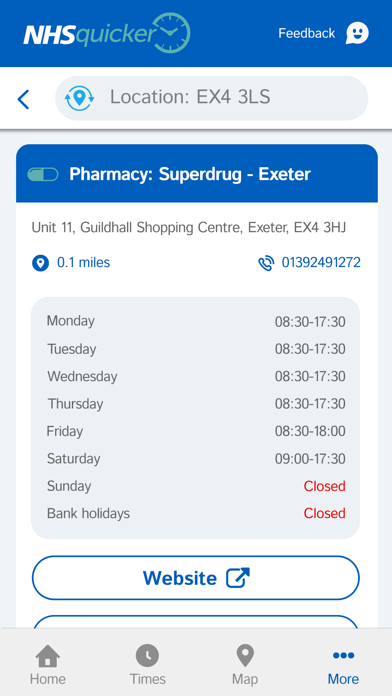Edit the Location EX4 3LS field
392x696 pixels.
212,98
